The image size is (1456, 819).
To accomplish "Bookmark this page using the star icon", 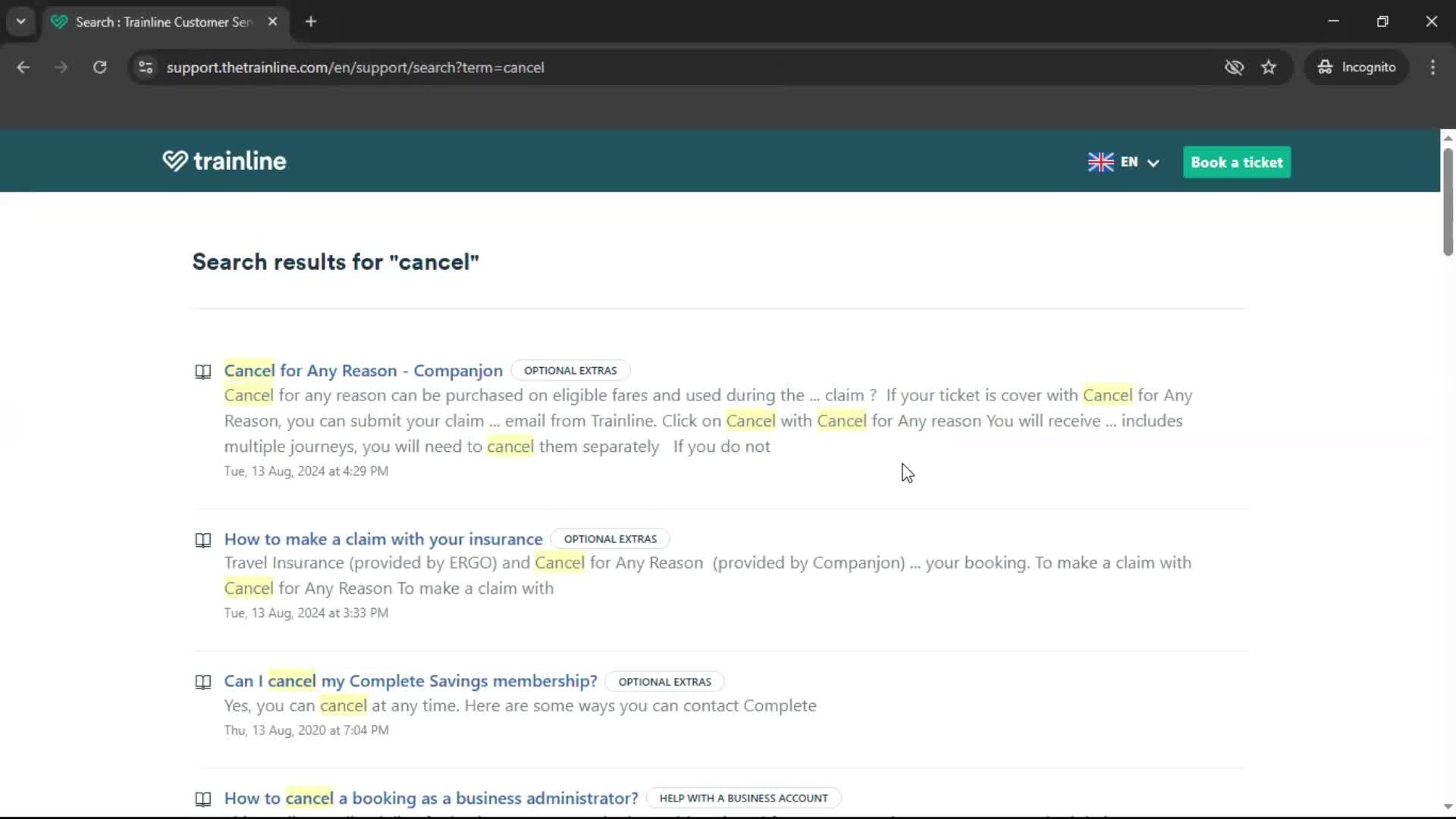I will [1269, 67].
